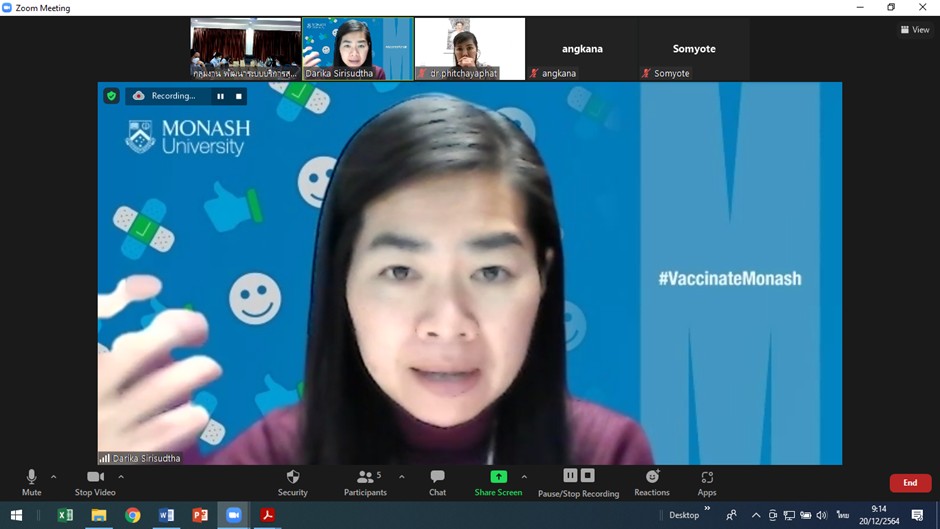Screen dimensions: 940x529
Task: Stop recording in the top-left Recording indicator
Action: (x=239, y=96)
